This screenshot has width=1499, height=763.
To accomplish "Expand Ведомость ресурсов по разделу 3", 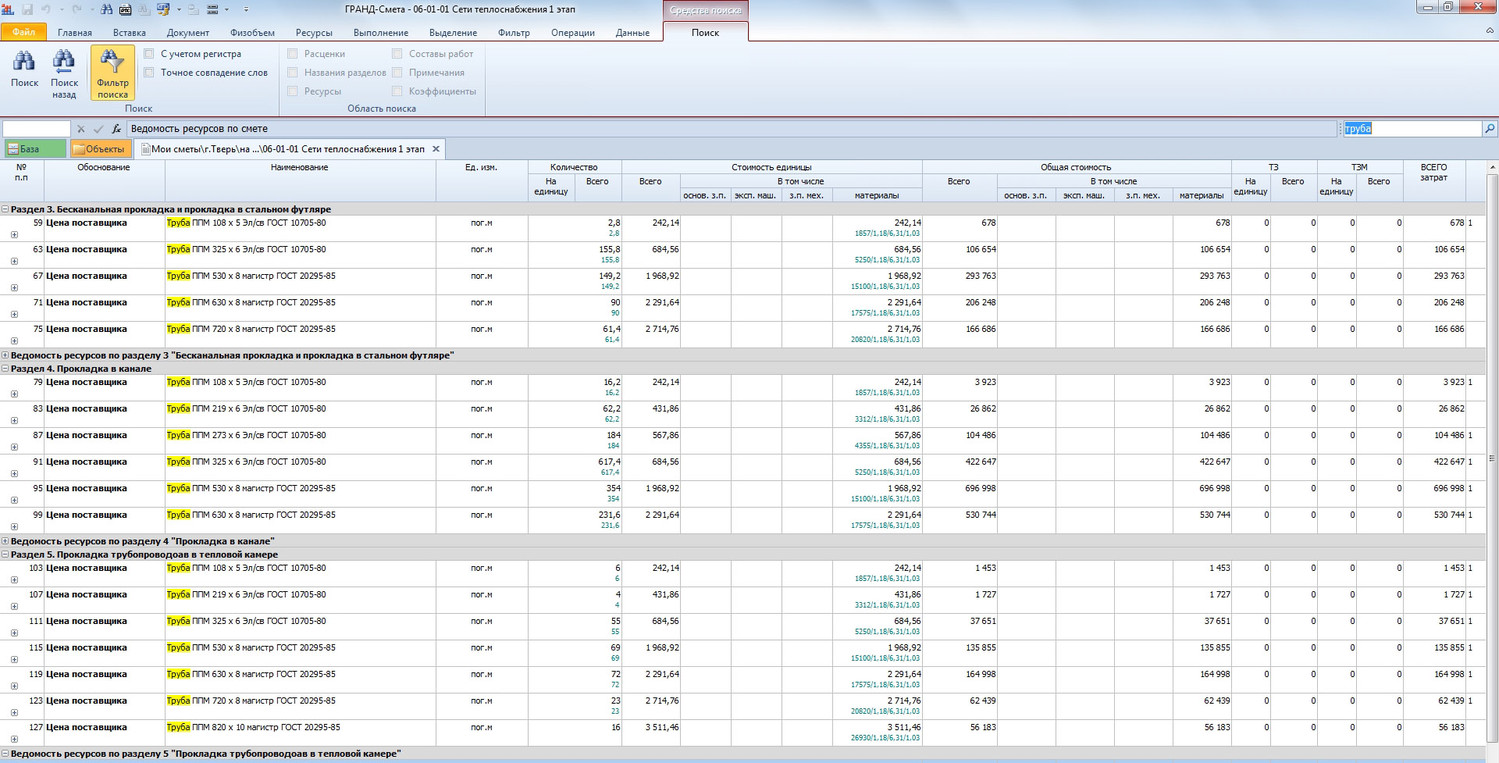I will click(6, 355).
